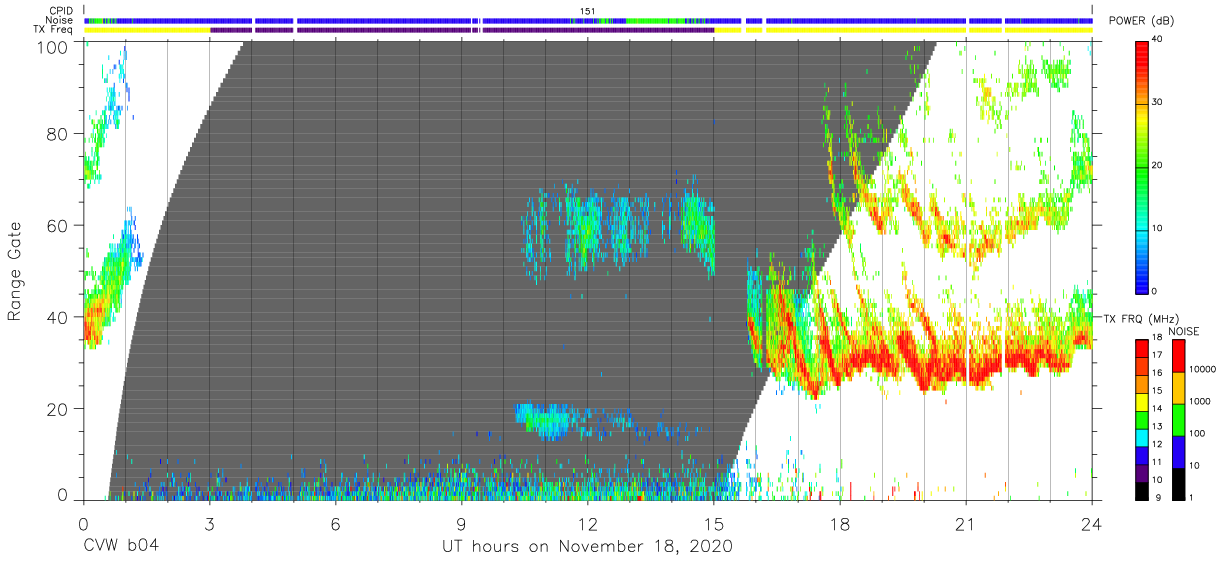Click the x-axis tick label "9"
The height and width of the screenshot is (567, 1228).
coord(462,523)
